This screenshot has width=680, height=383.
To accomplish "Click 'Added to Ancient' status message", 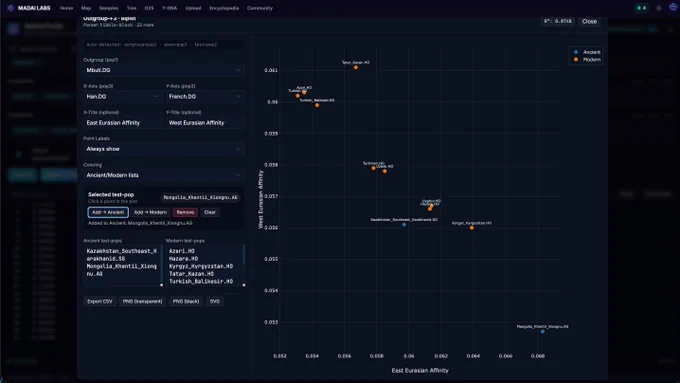I will tap(140, 223).
